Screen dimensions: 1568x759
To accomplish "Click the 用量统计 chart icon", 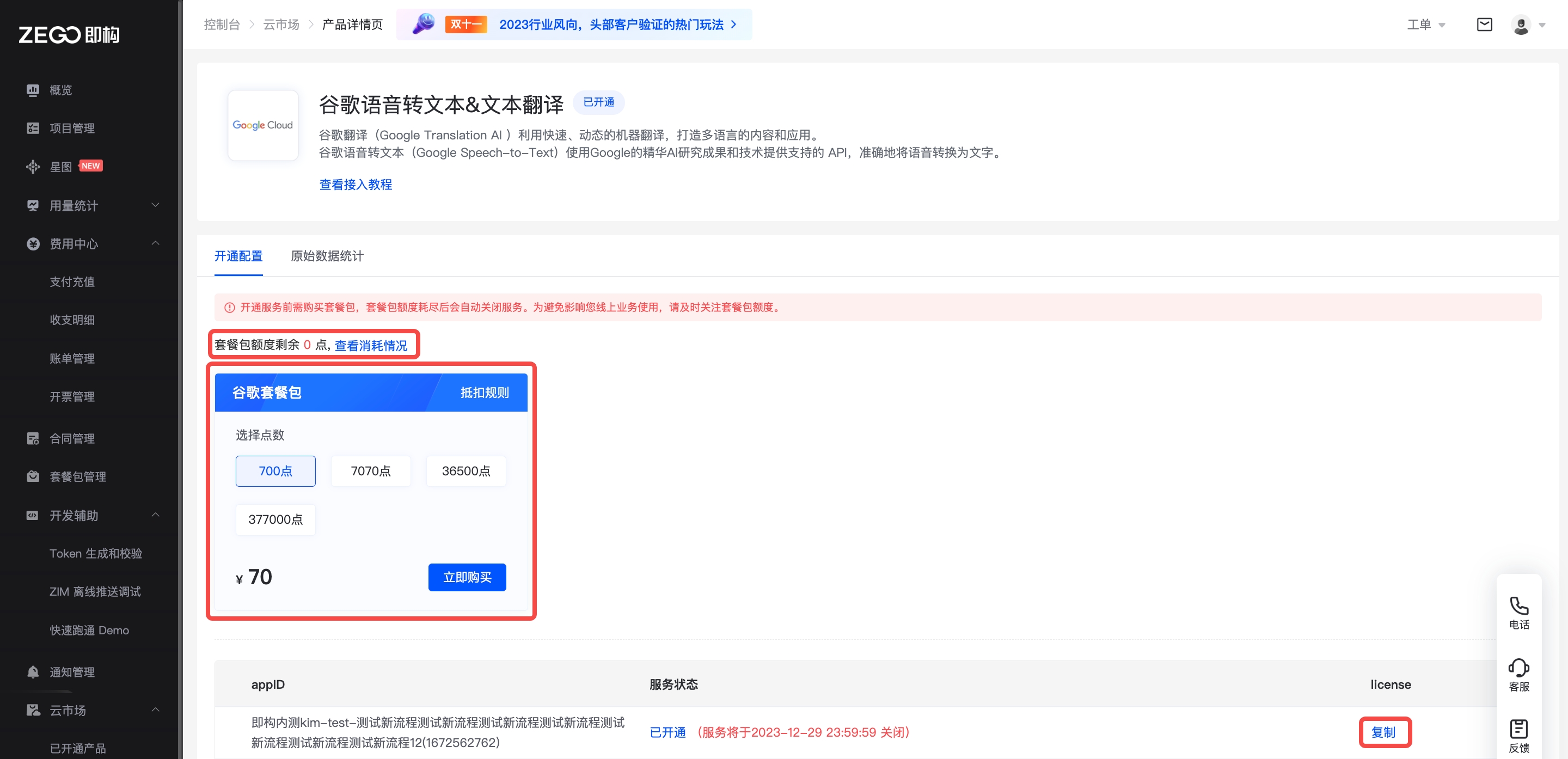I will 33,206.
